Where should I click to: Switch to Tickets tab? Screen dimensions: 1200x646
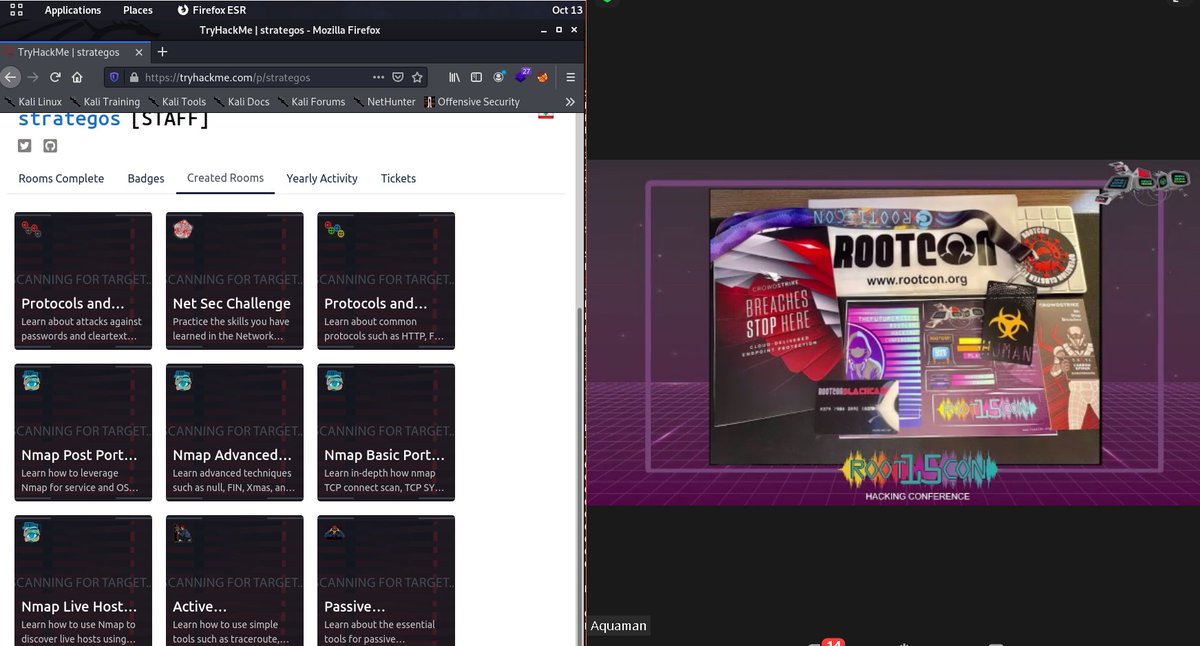tap(398, 178)
